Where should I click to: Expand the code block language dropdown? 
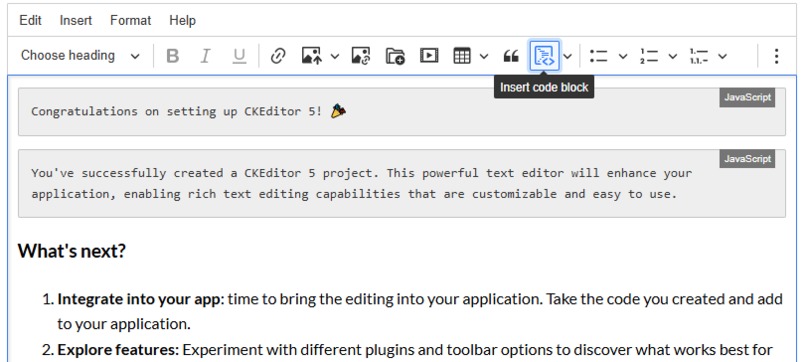coord(567,56)
